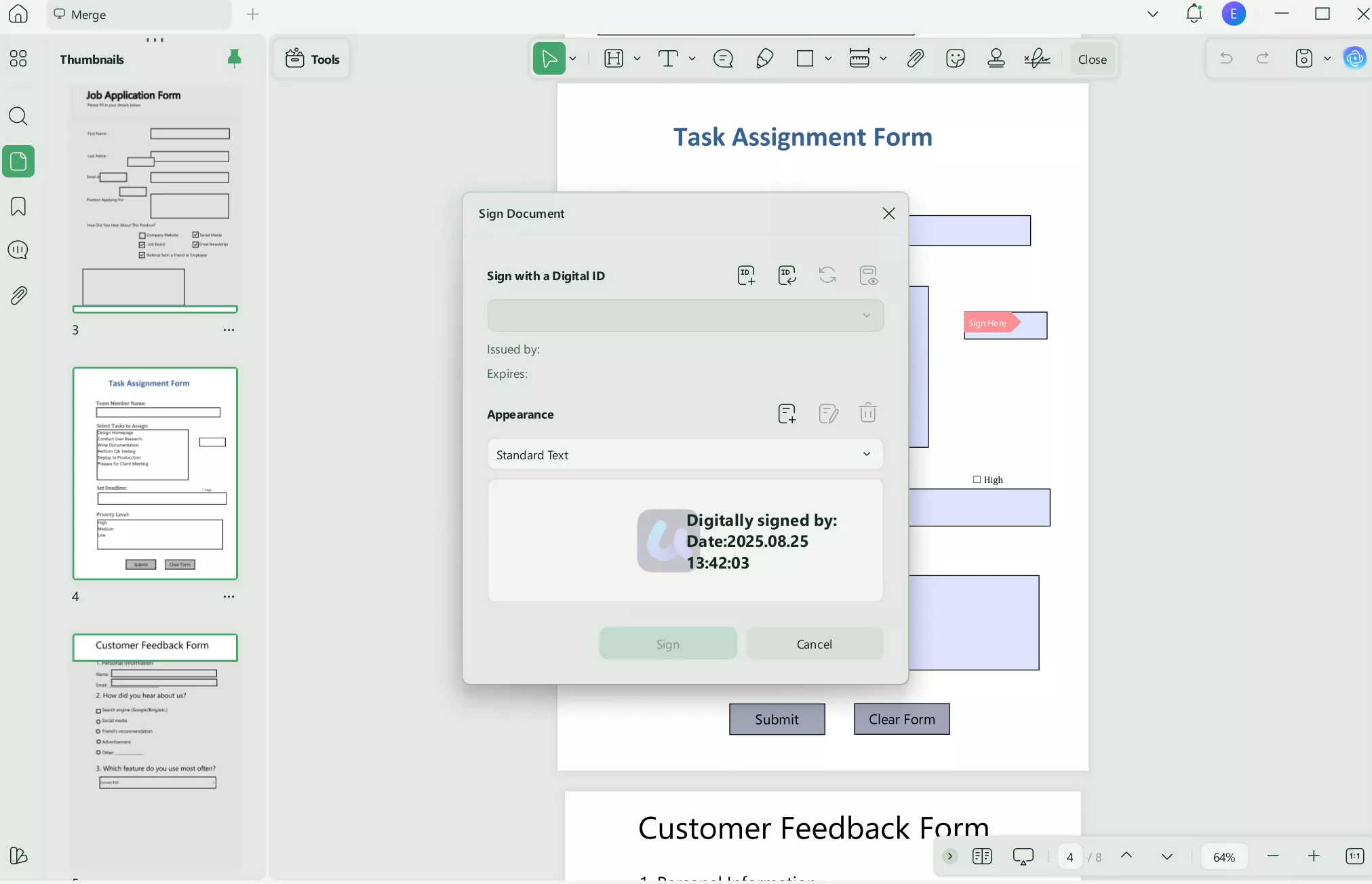Close the Sign Document dialog
The width and height of the screenshot is (1372, 884).
pos(888,214)
